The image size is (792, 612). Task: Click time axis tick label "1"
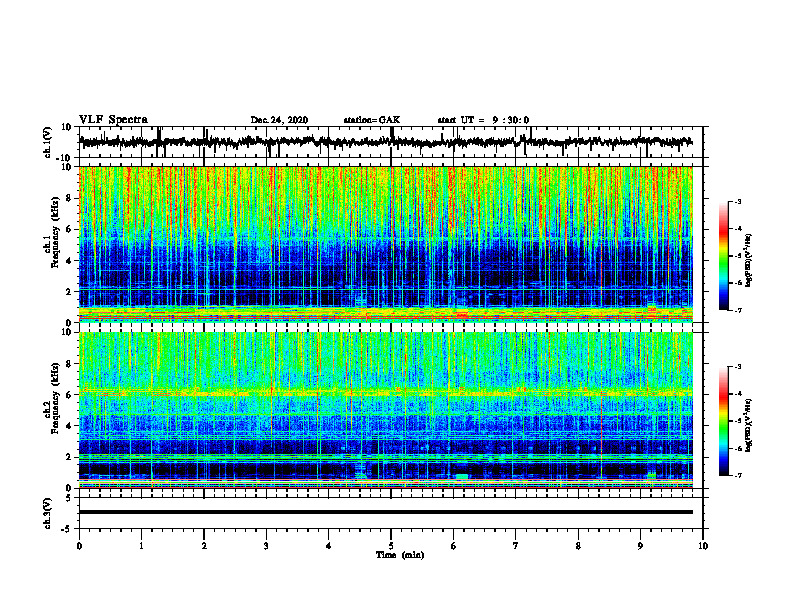(141, 546)
